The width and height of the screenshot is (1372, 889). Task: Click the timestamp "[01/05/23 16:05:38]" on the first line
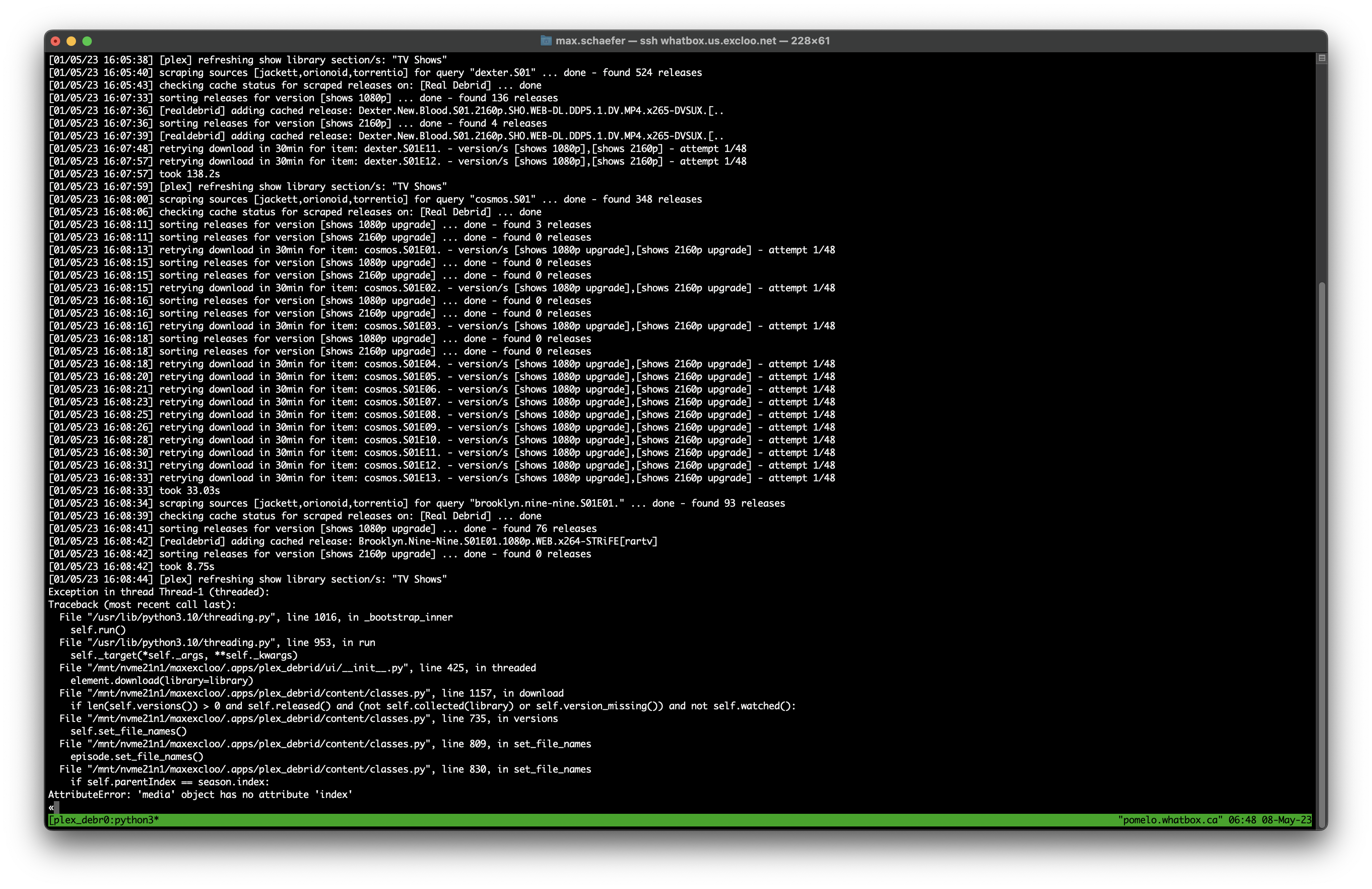(101, 59)
